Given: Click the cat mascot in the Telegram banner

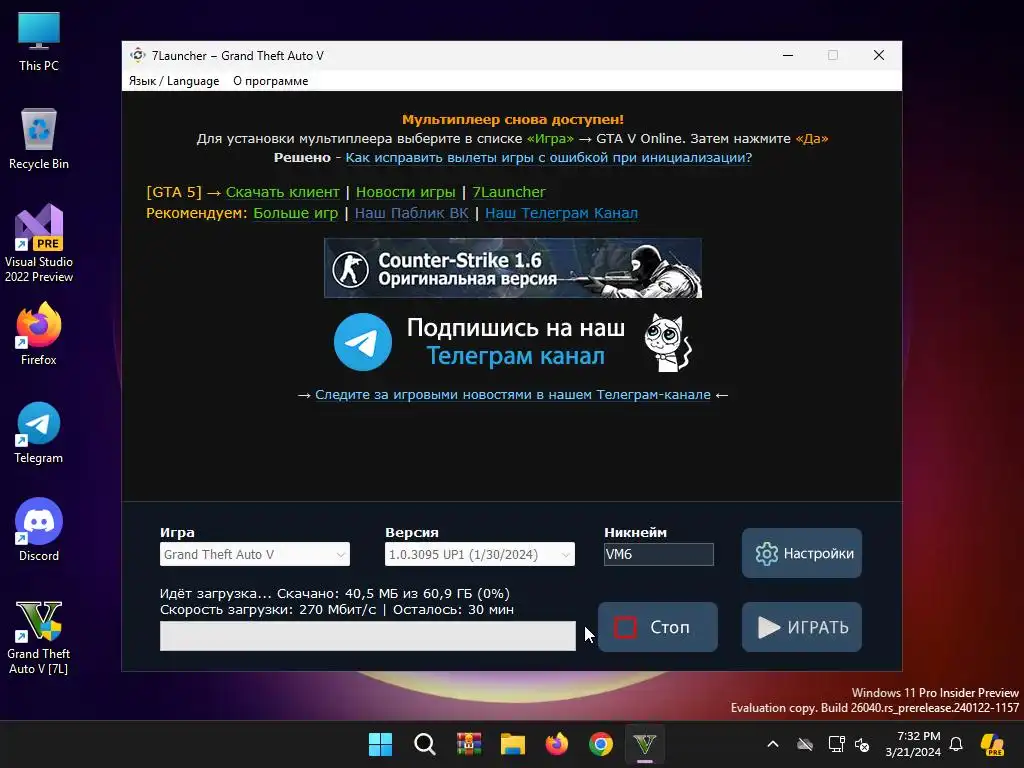Looking at the screenshot, I should click(x=667, y=343).
